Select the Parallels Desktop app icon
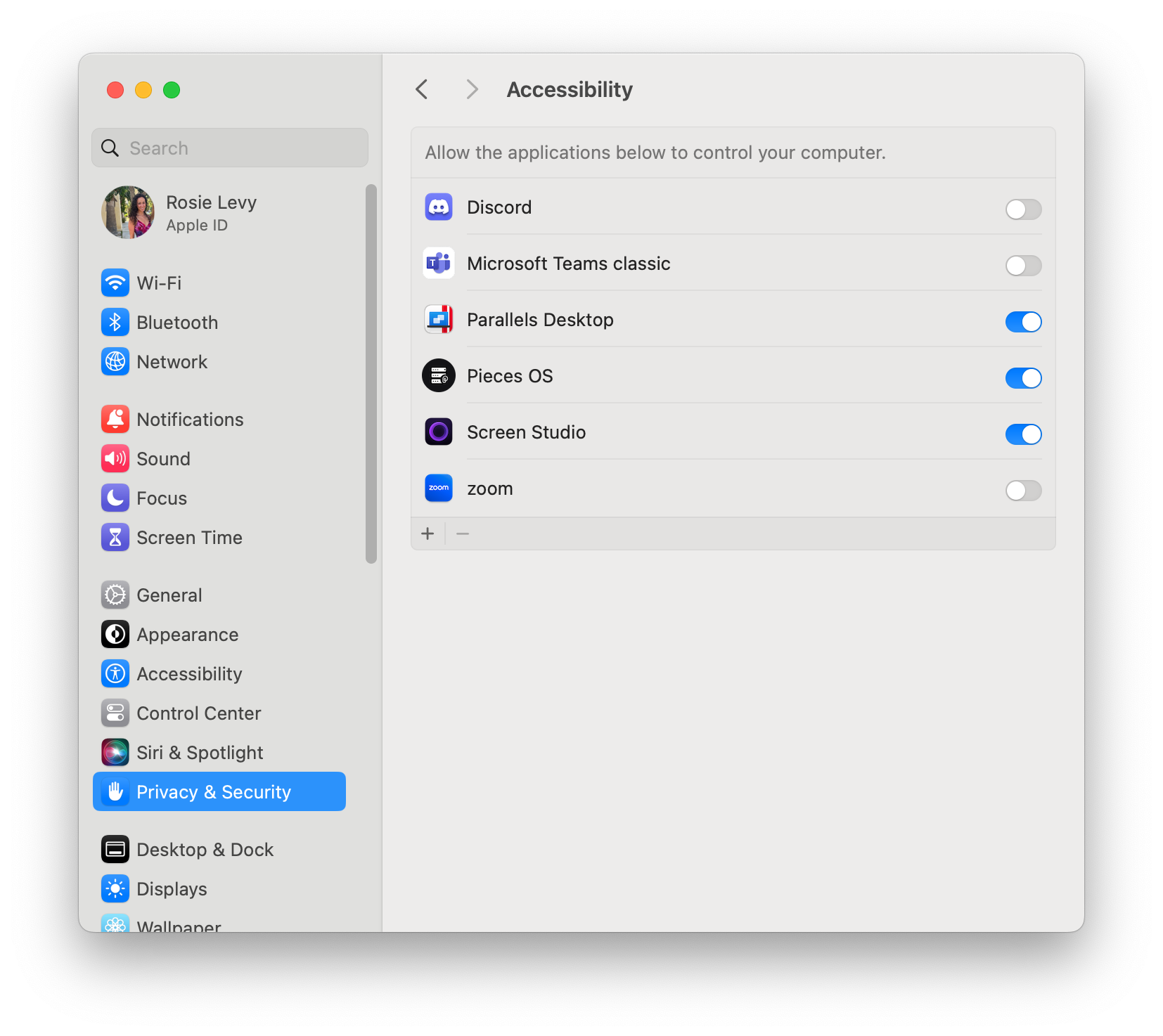This screenshot has width=1163, height=1036. (439, 320)
